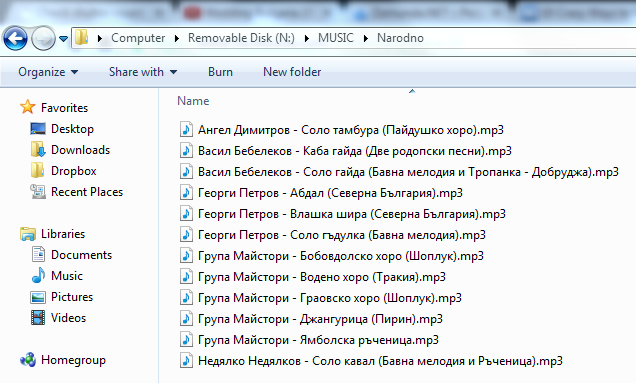Select Homegroup in the navigation pane
Viewport: 636px width, 383px height.
[x=73, y=360]
